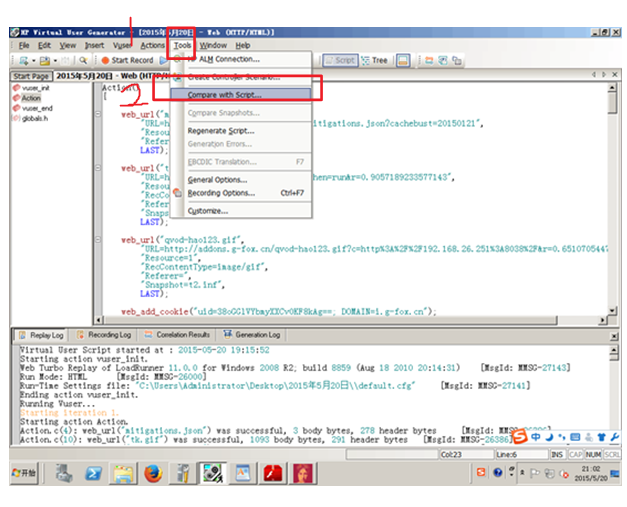The height and width of the screenshot is (507, 627).
Task: Open the Vuser menu
Action: (x=122, y=46)
